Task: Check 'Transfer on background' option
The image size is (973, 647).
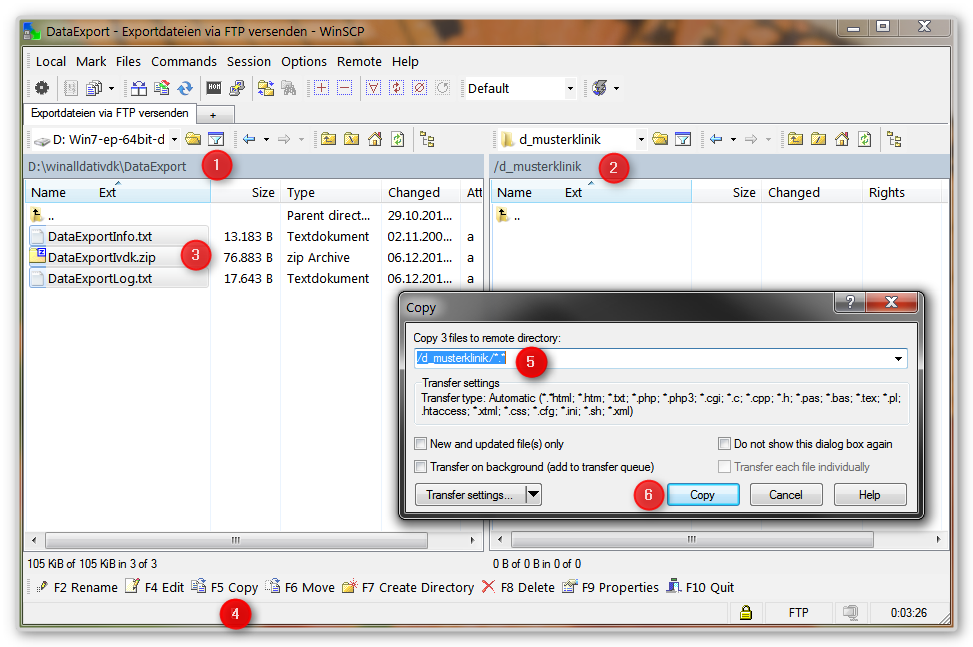Action: point(421,467)
